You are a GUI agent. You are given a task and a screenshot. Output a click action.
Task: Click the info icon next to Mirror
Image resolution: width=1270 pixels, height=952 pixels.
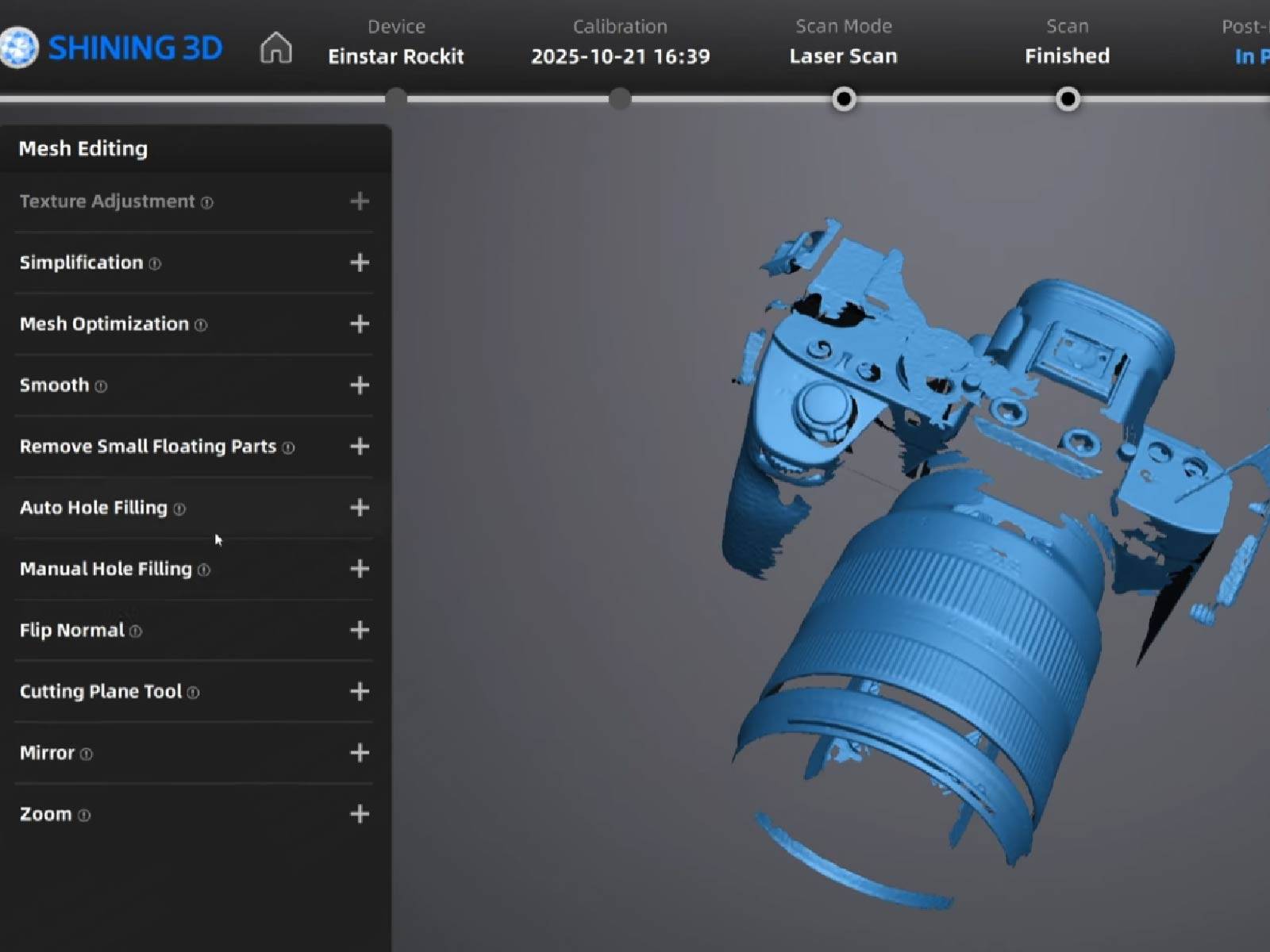pos(87,754)
